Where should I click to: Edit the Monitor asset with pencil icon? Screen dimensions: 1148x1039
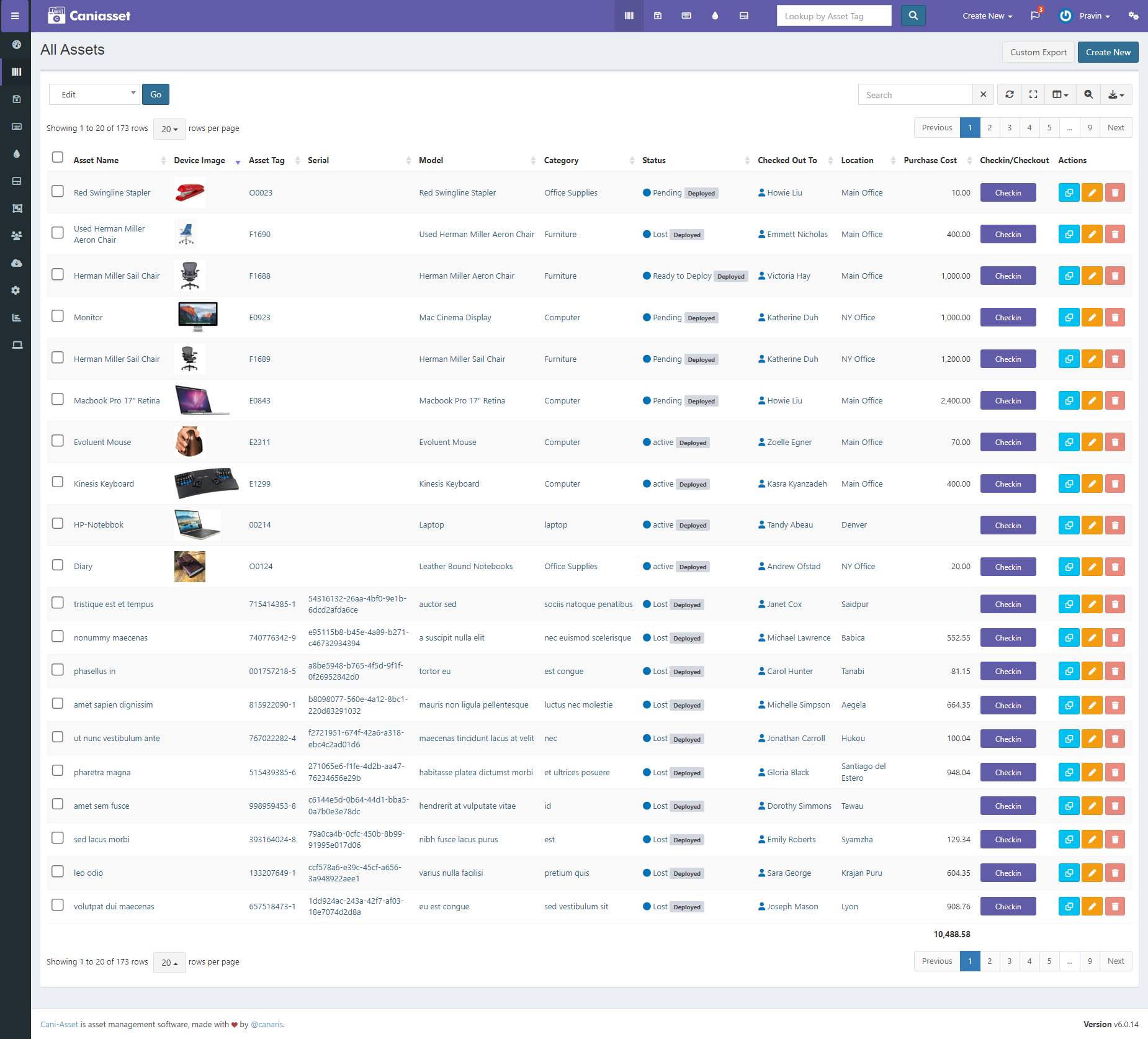1092,318
